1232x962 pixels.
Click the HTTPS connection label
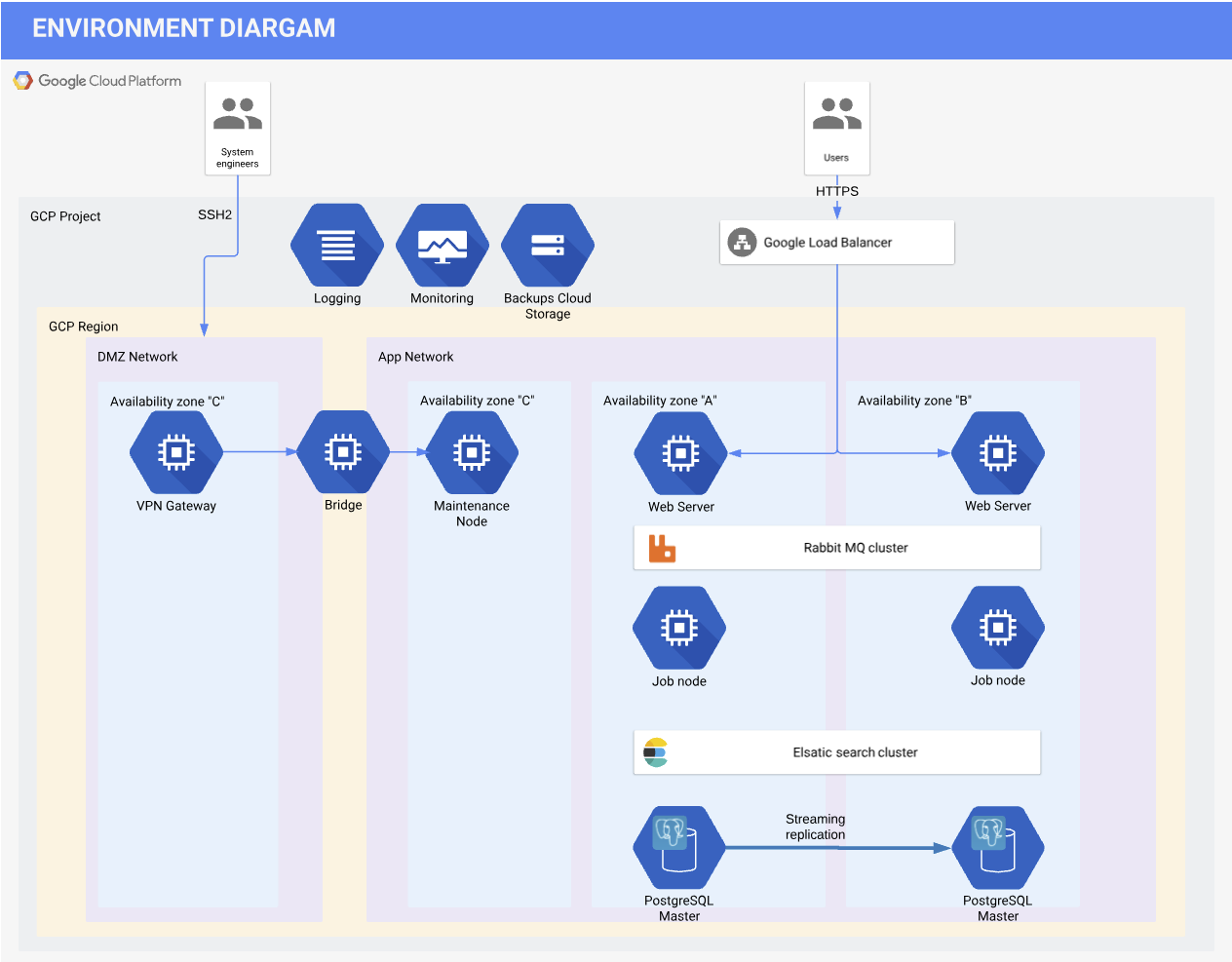pyautogui.click(x=837, y=191)
